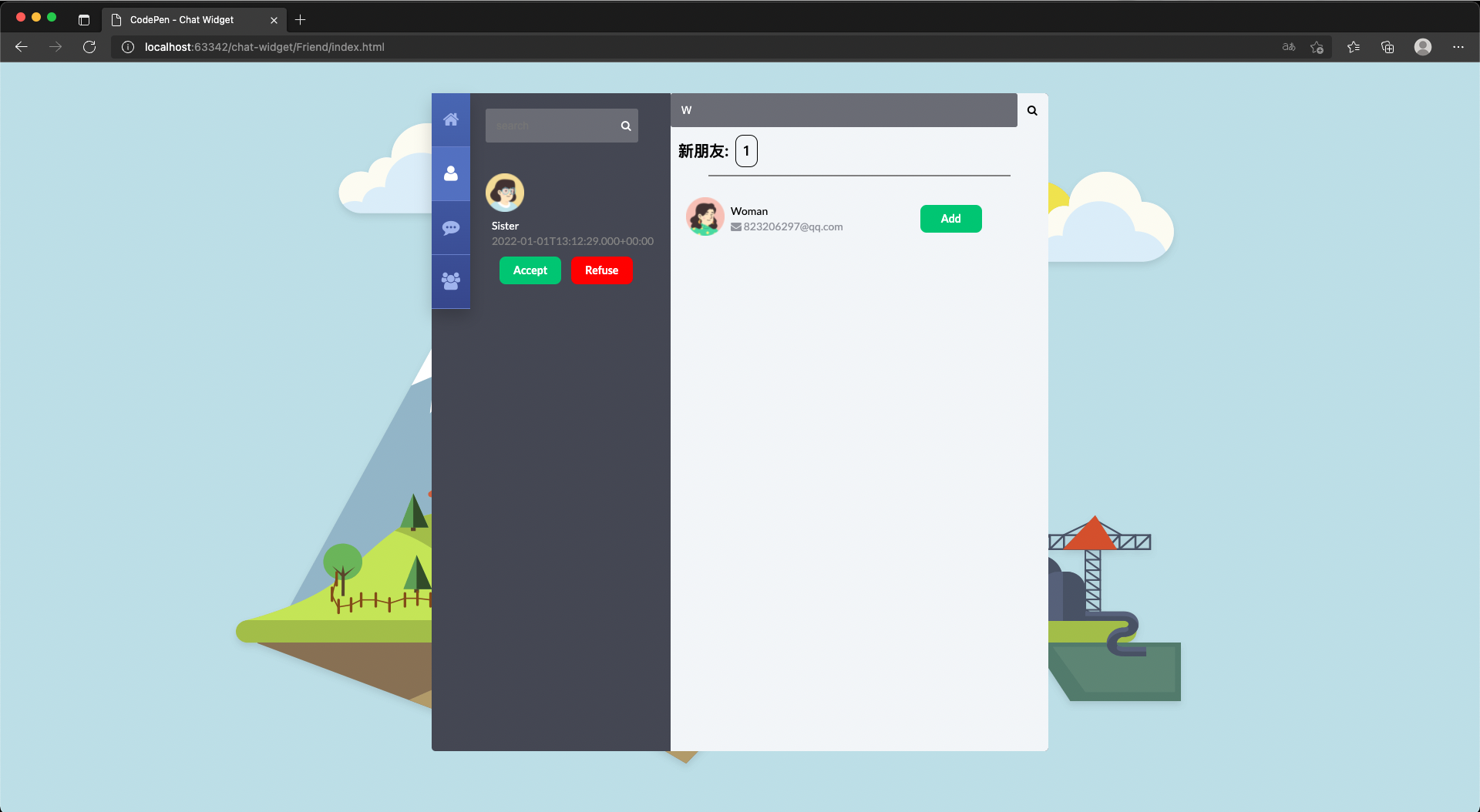1480x812 pixels.
Task: Open the browser favorites star icon
Action: 1353,47
